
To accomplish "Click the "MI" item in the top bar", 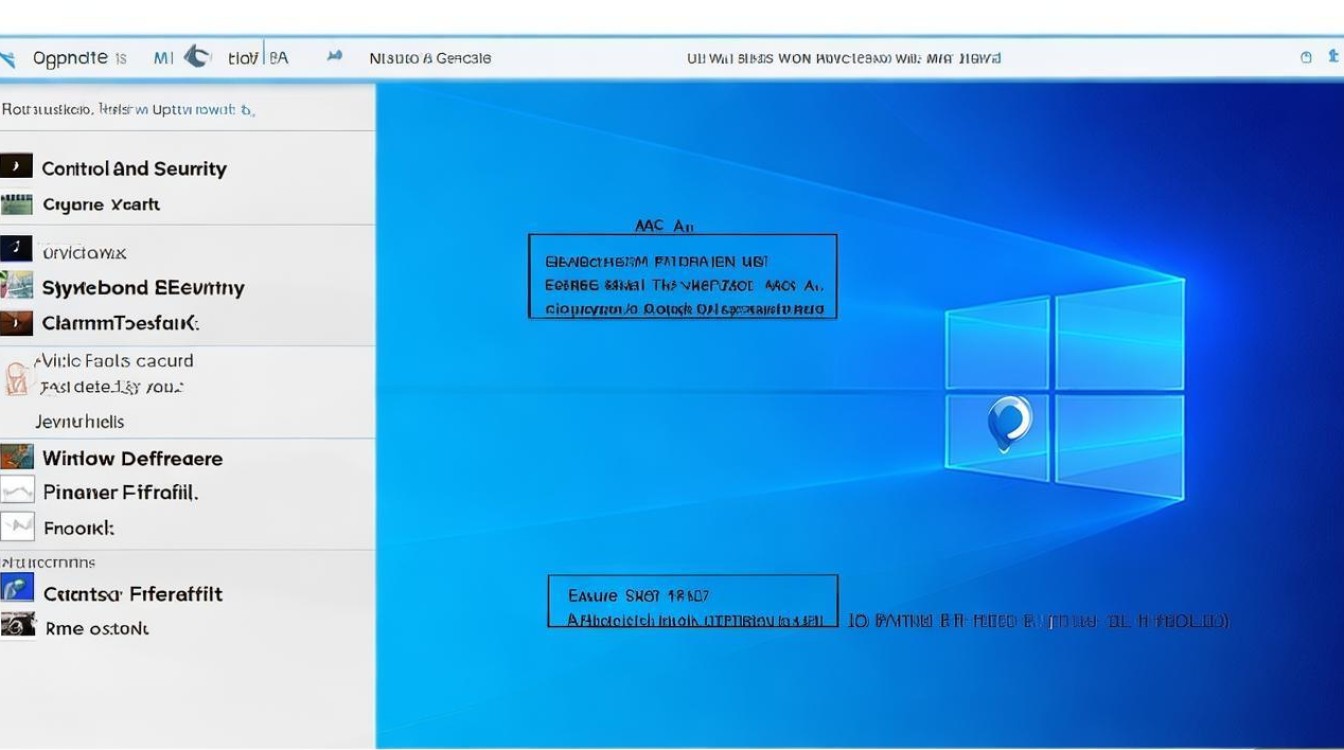I will coord(163,58).
